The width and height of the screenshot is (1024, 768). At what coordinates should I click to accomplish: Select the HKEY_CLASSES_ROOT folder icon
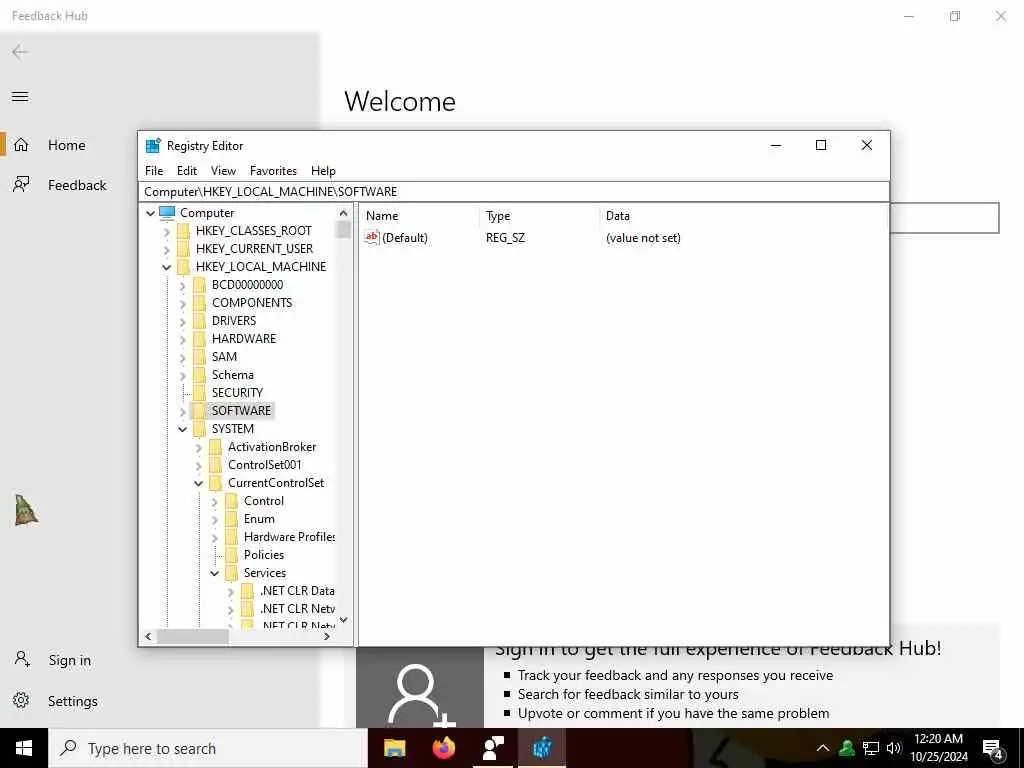pyautogui.click(x=184, y=231)
